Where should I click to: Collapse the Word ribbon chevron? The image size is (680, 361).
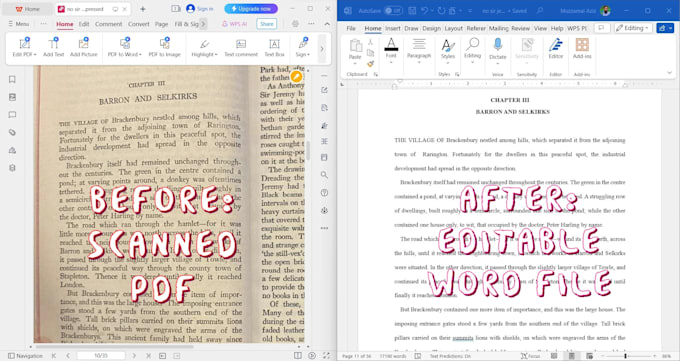(669, 72)
